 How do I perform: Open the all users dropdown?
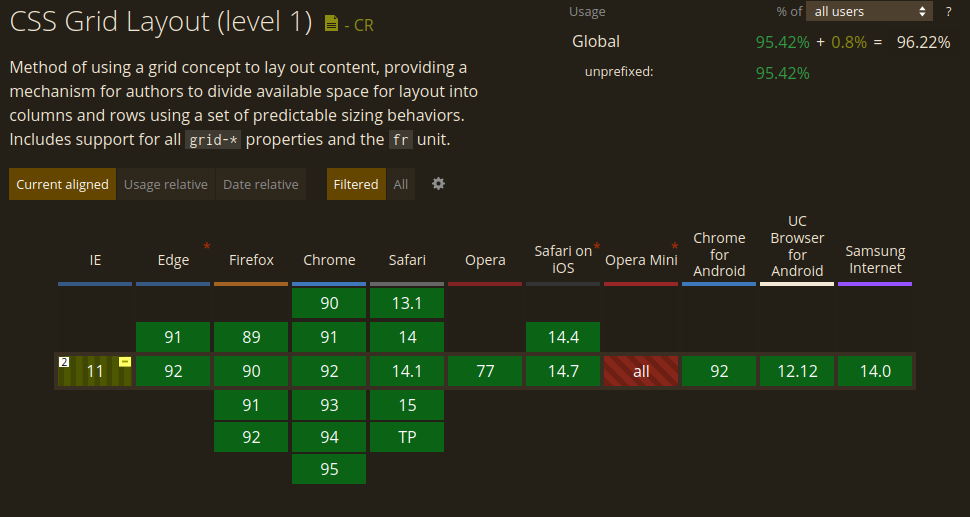pyautogui.click(x=869, y=12)
